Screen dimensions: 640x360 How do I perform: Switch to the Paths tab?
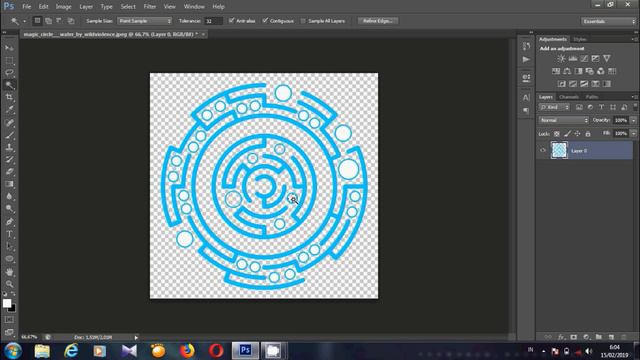coord(592,97)
